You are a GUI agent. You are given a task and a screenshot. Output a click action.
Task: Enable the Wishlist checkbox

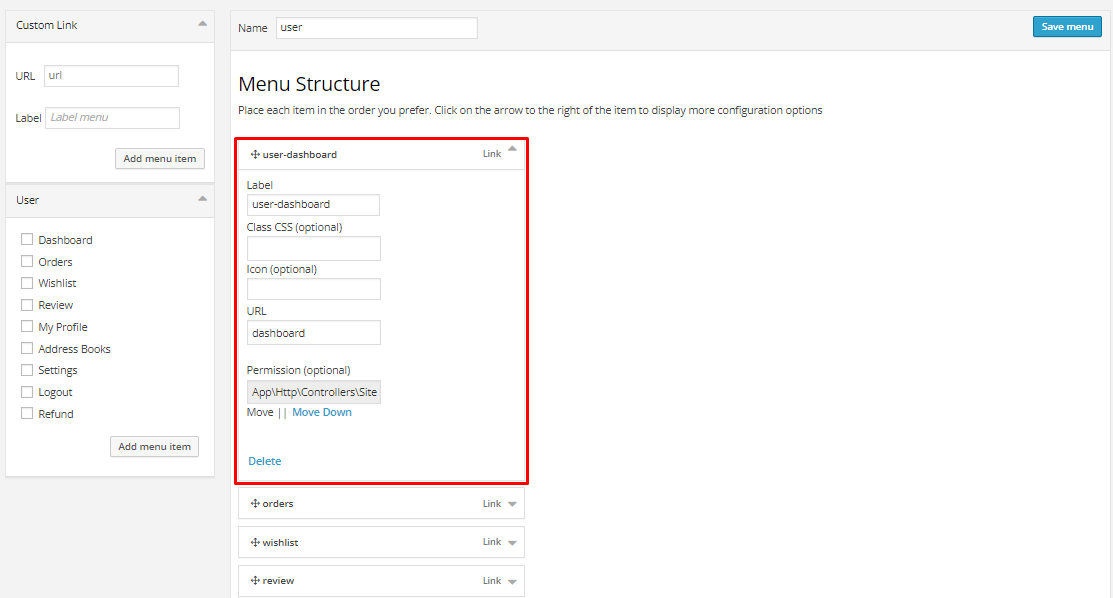click(x=27, y=283)
